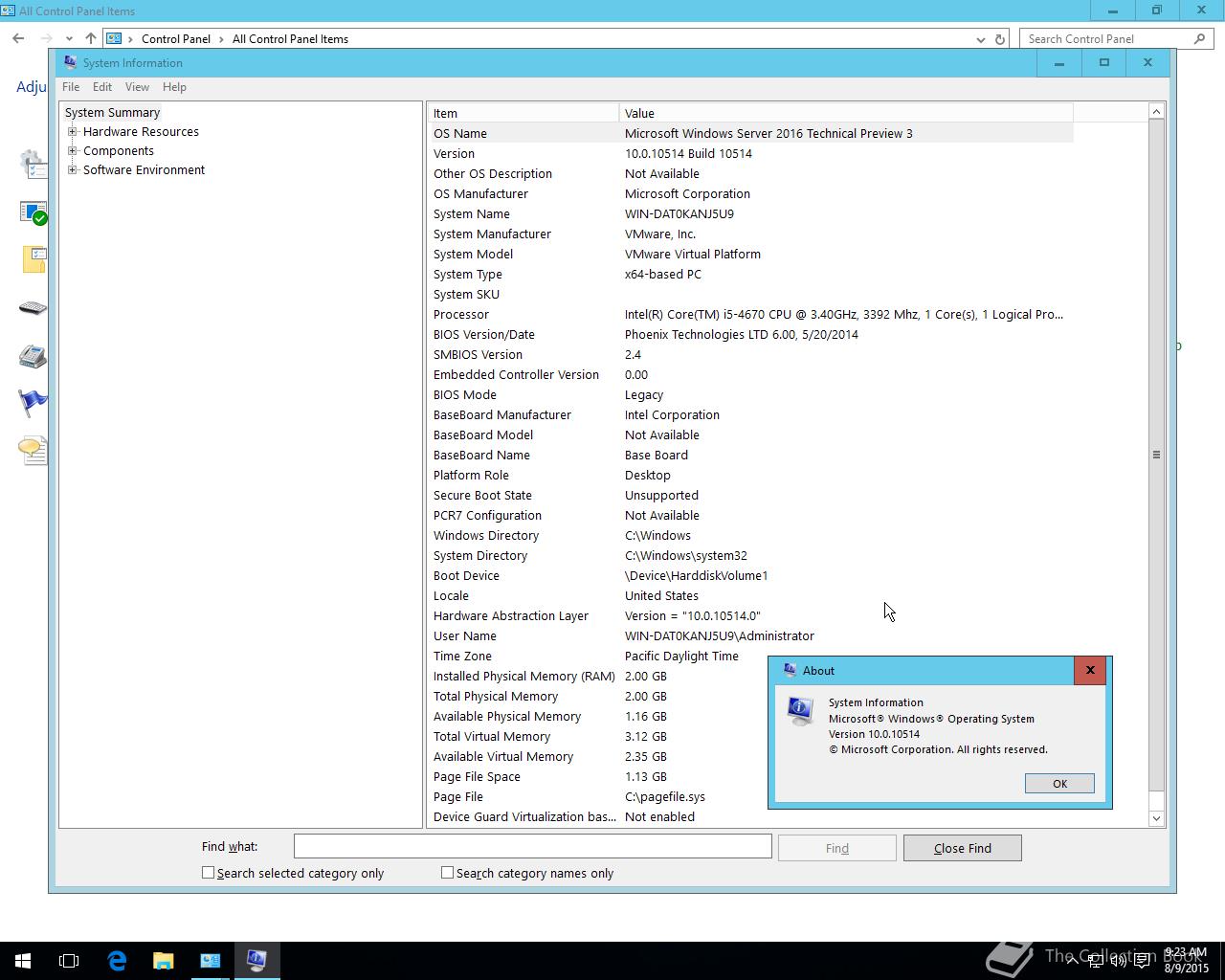Enable Search selected category only
This screenshot has width=1225, height=980.
click(208, 873)
